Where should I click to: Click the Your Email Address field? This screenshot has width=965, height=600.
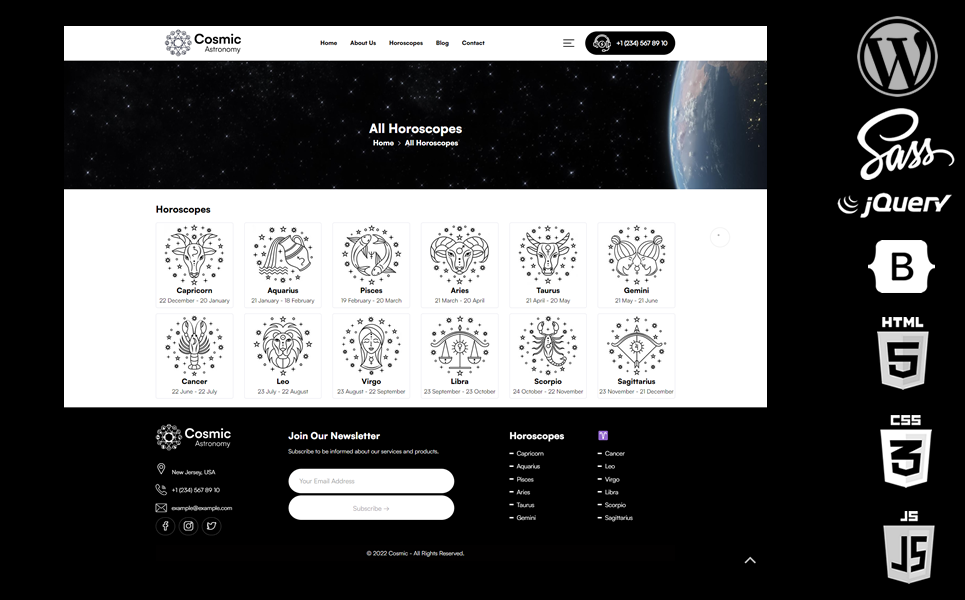[371, 481]
